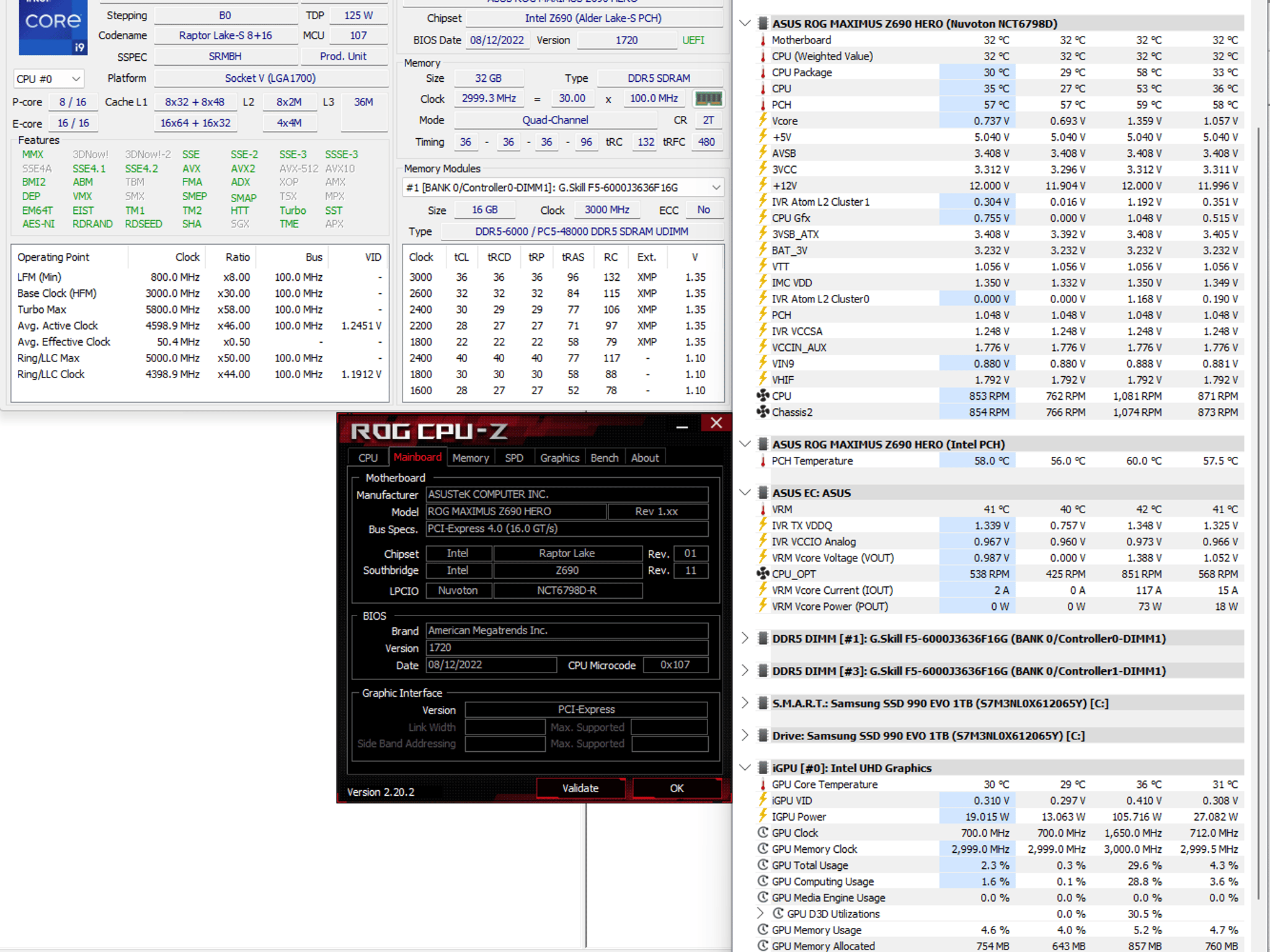Click the thermometer icon of CPU Package row
The image size is (1270, 952).
[x=763, y=73]
